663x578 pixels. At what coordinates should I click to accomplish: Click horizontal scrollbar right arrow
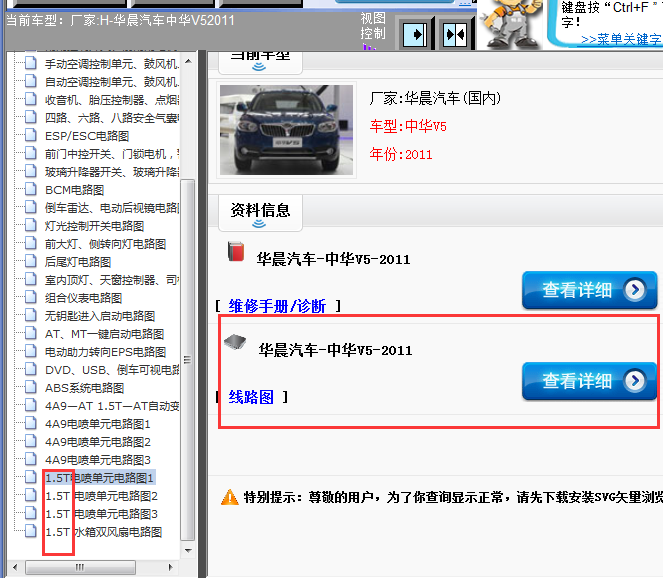click(170, 567)
